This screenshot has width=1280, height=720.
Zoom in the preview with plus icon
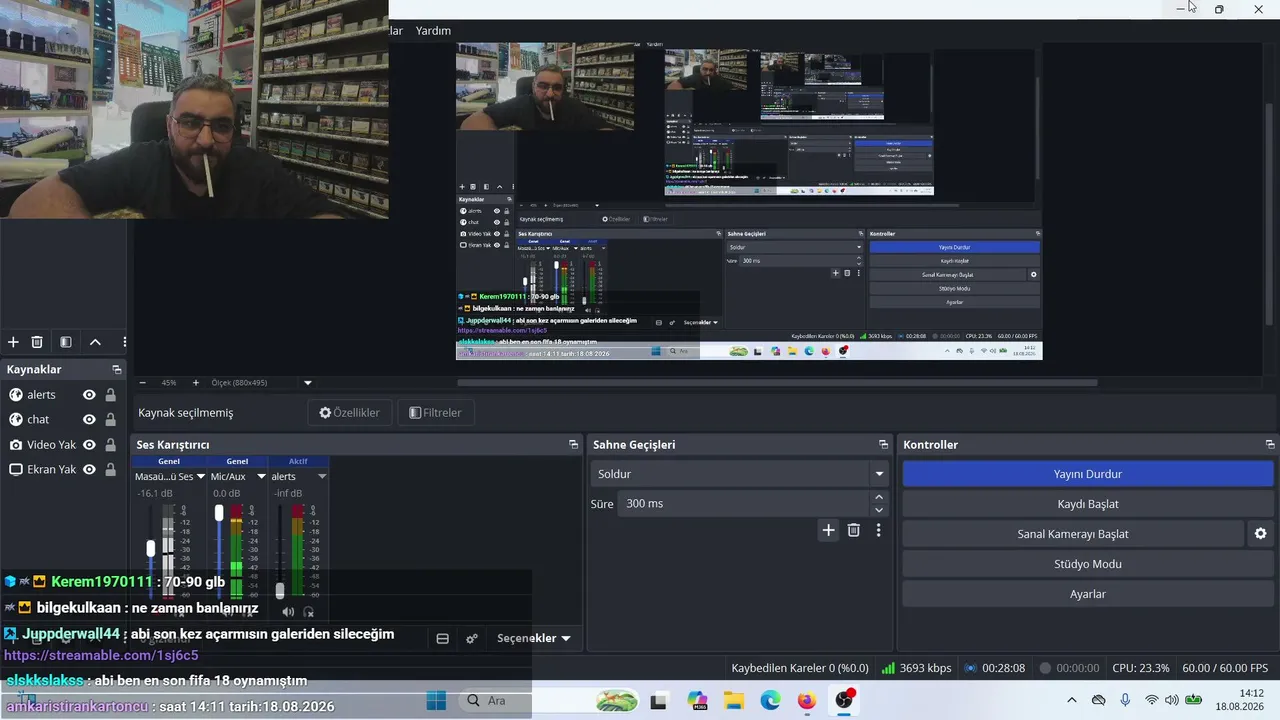tap(195, 383)
